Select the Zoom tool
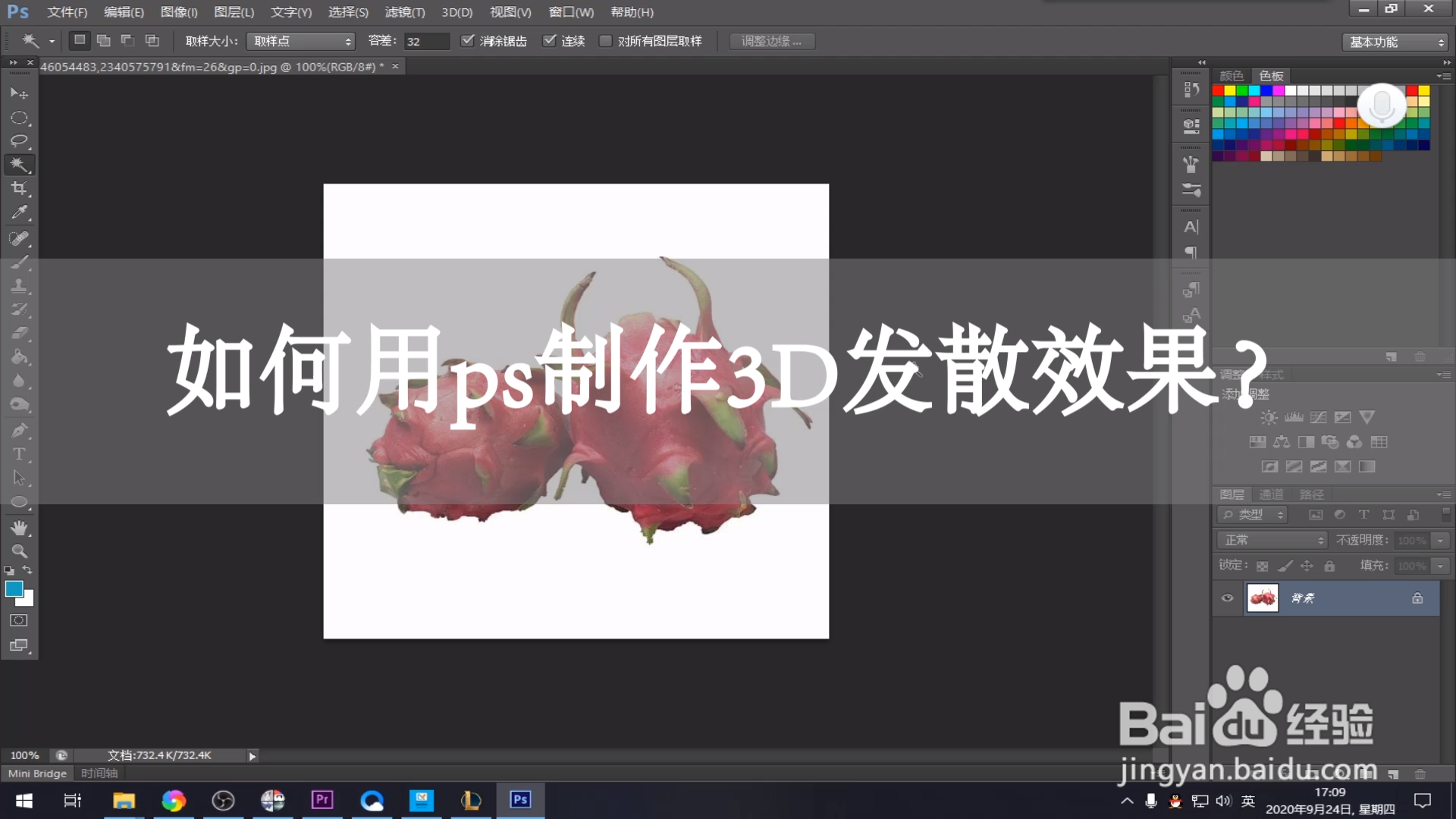The width and height of the screenshot is (1456, 819). (19, 551)
